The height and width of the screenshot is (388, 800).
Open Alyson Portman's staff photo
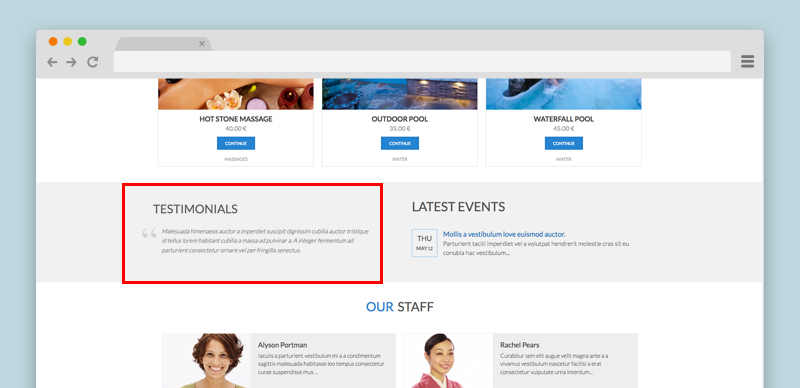[x=207, y=360]
